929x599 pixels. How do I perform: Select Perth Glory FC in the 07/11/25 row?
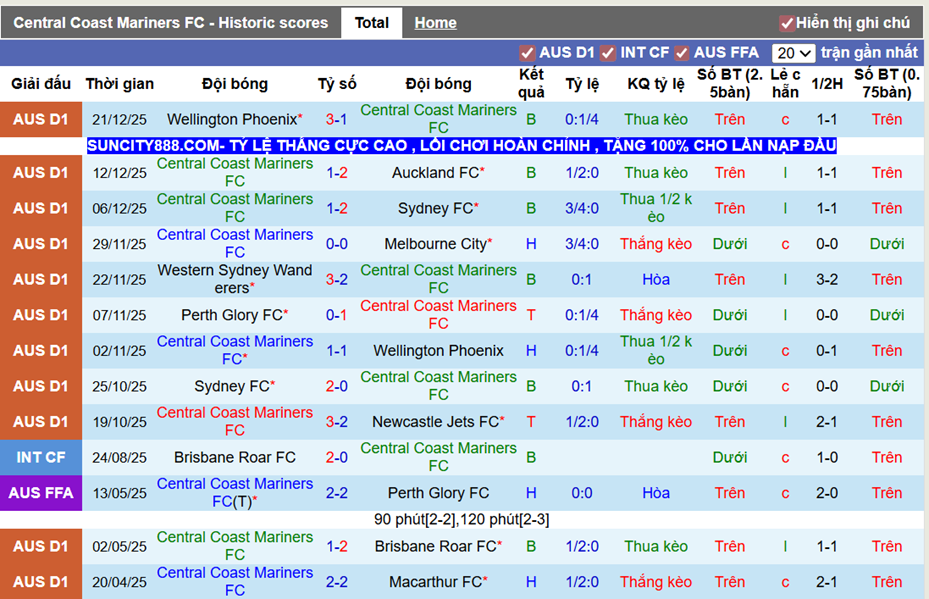(232, 315)
